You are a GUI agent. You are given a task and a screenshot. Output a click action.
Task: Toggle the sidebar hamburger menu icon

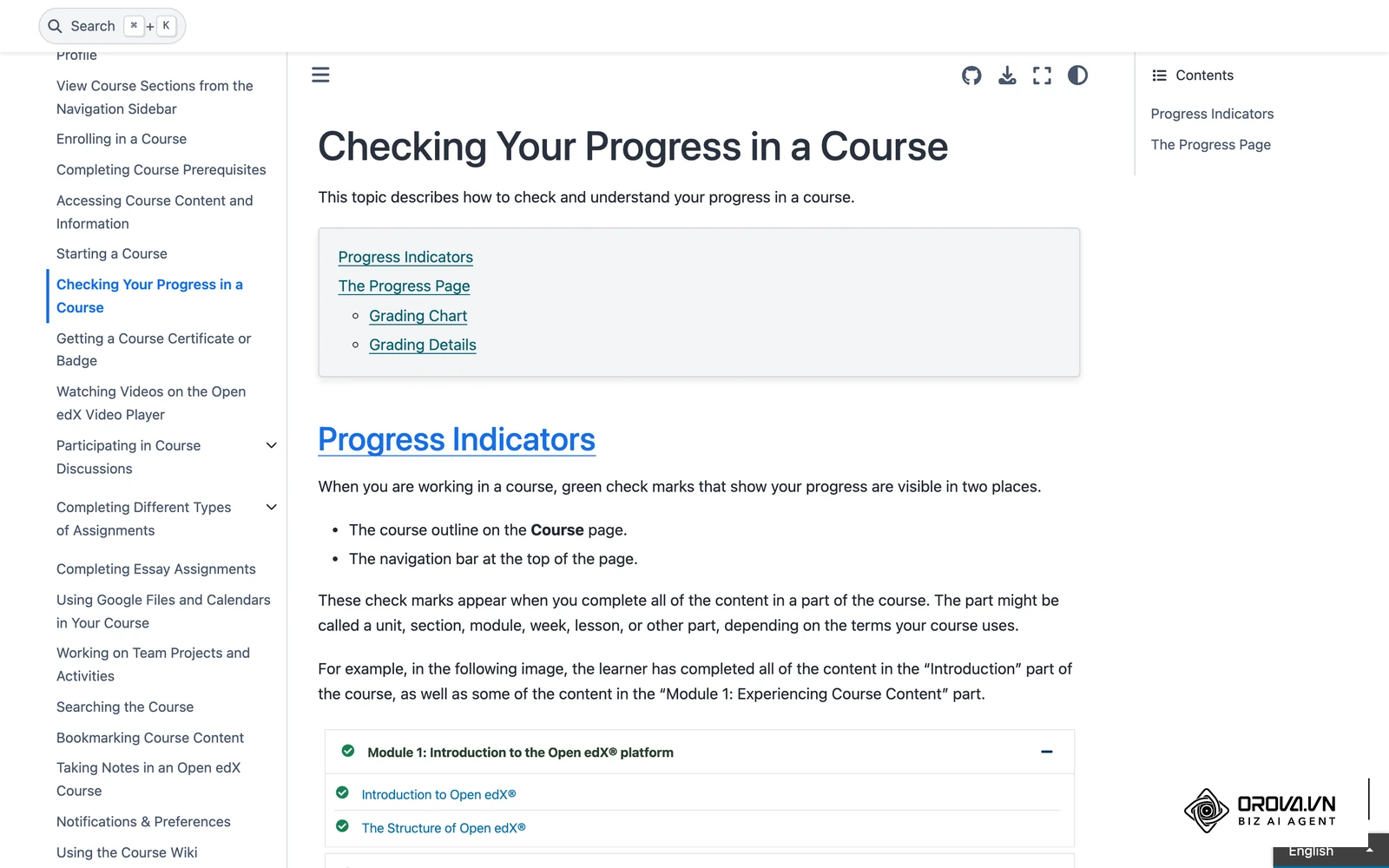(x=320, y=76)
